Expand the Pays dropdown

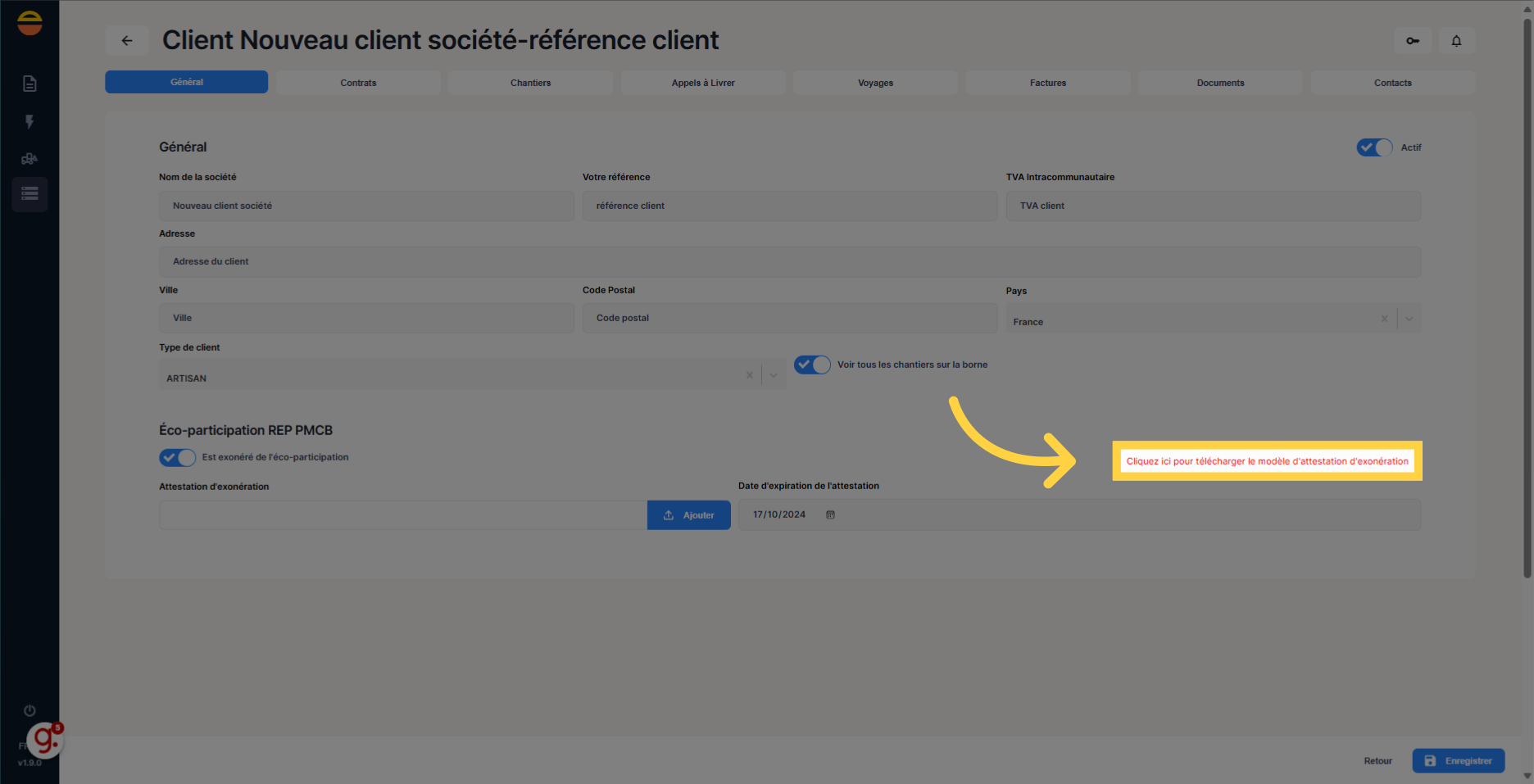[1409, 319]
